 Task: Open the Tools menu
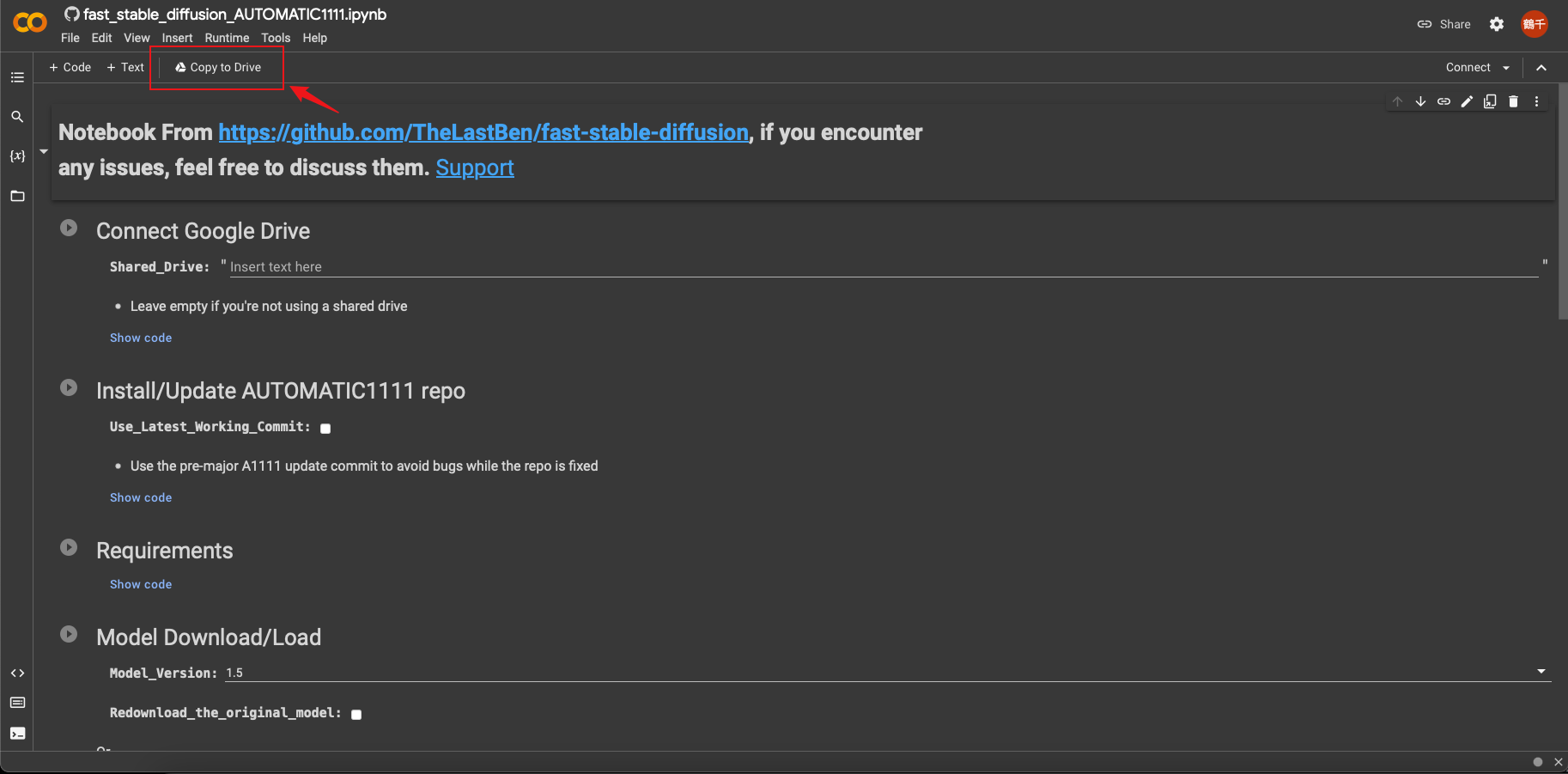(276, 38)
